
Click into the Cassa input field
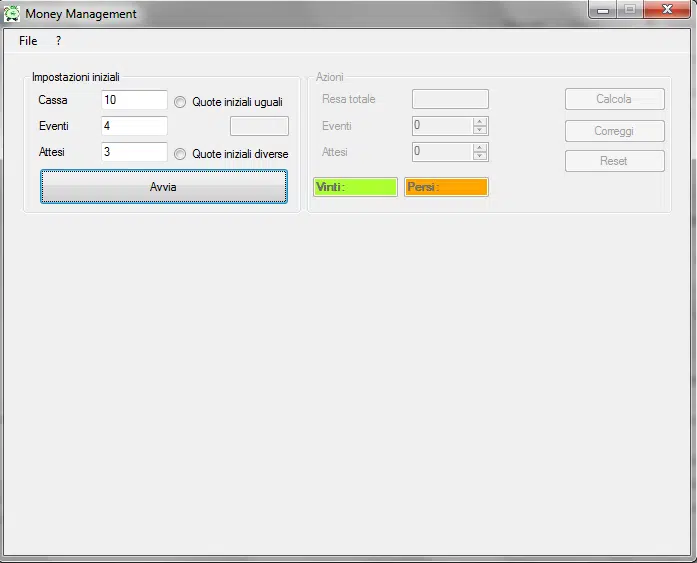(134, 100)
